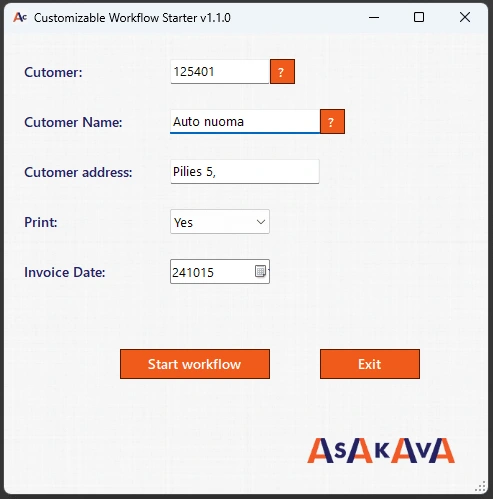
Task: Click the Asakava logo
Action: click(x=381, y=451)
